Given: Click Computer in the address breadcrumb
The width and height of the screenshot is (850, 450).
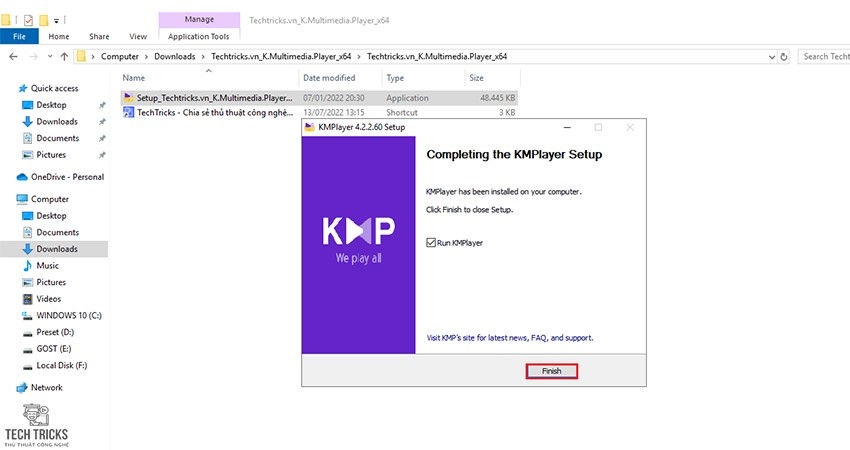Looking at the screenshot, I should pos(120,56).
